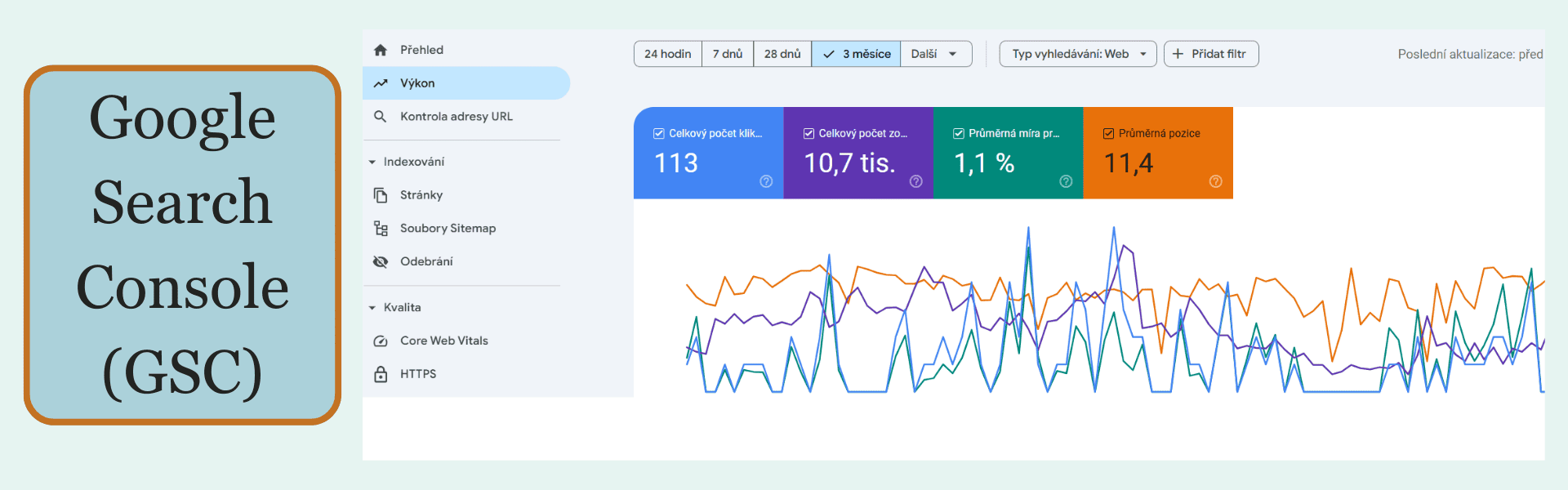Click the Soubory Sitemap tree icon
This screenshot has height=490, width=1568.
pyautogui.click(x=381, y=229)
